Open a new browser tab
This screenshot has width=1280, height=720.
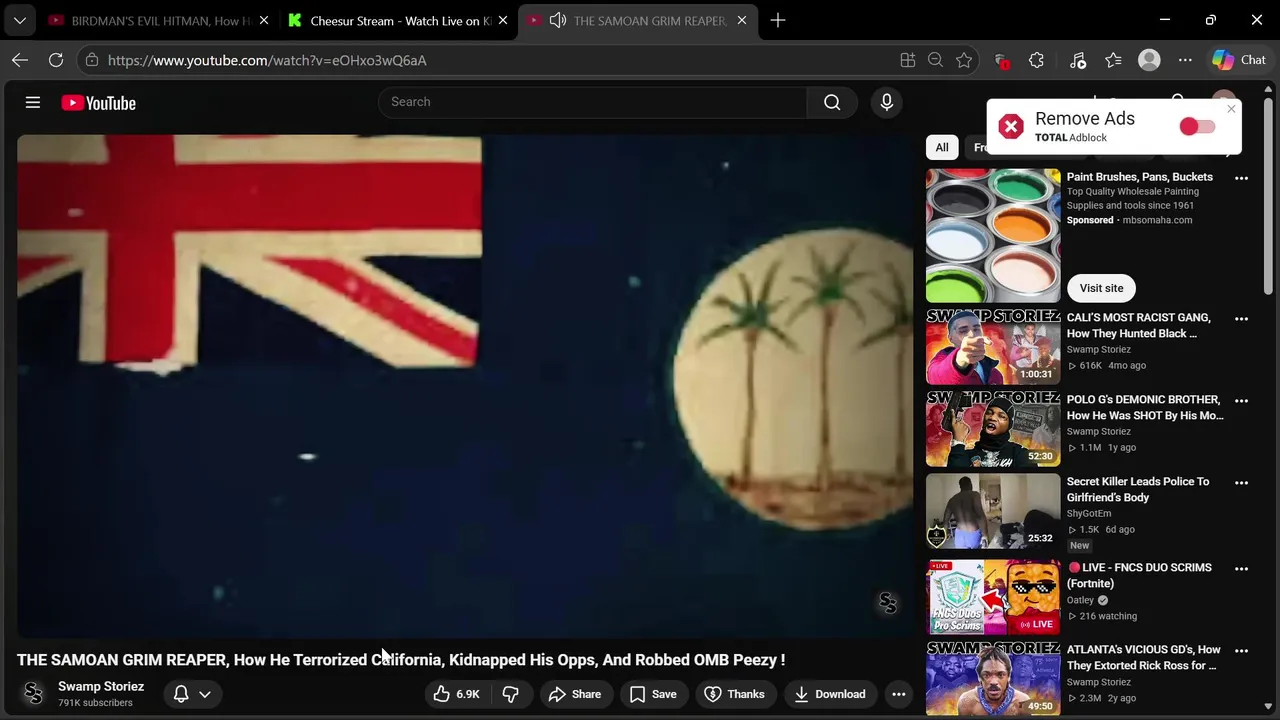(x=778, y=20)
